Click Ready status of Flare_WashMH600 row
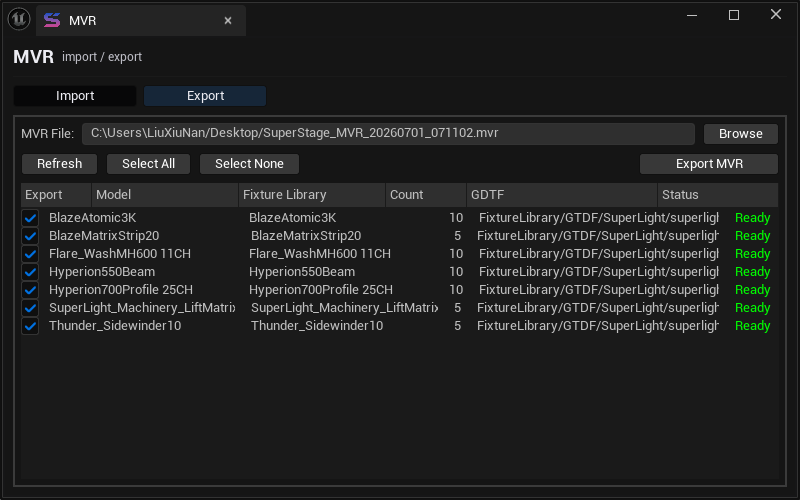 tap(753, 254)
